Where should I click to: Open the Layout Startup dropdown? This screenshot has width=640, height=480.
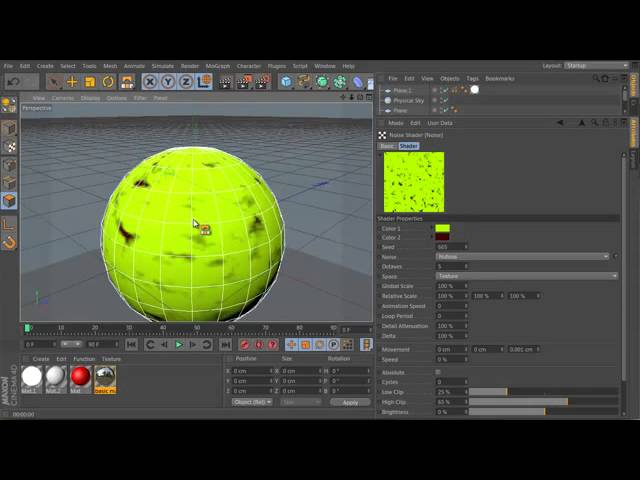coord(596,66)
